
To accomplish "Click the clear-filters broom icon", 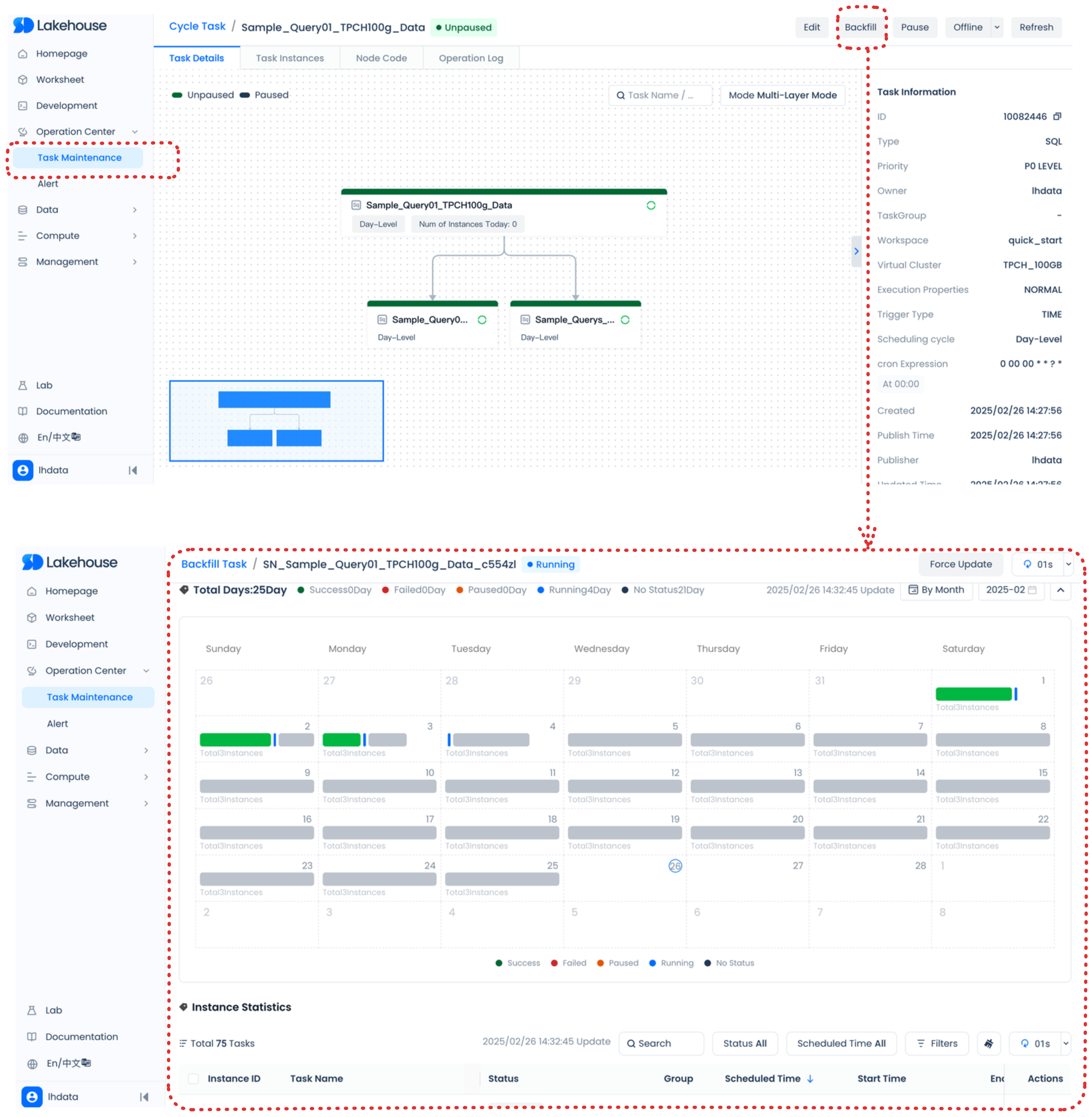I will point(988,1044).
